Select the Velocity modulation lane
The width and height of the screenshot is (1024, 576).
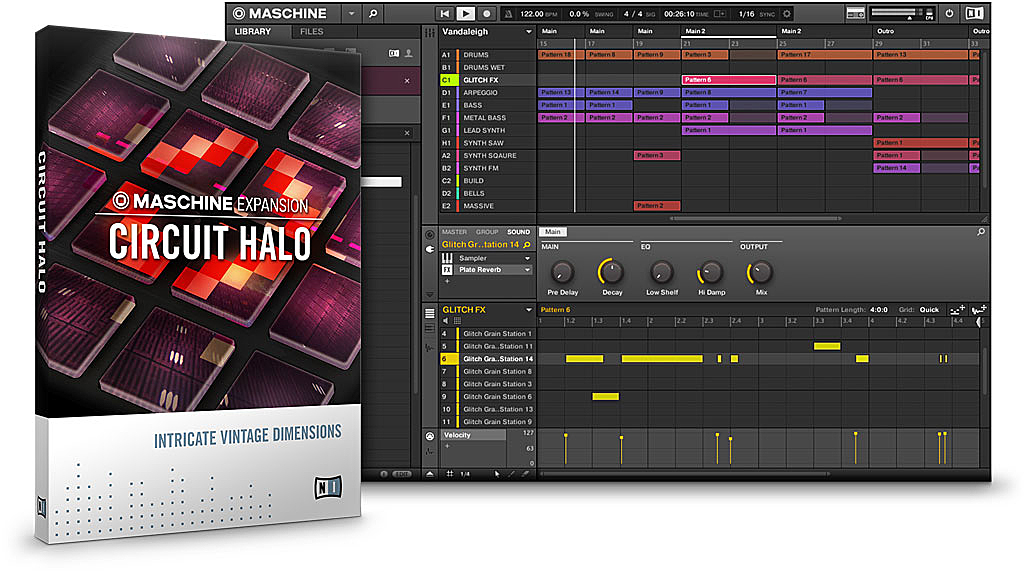(473, 435)
